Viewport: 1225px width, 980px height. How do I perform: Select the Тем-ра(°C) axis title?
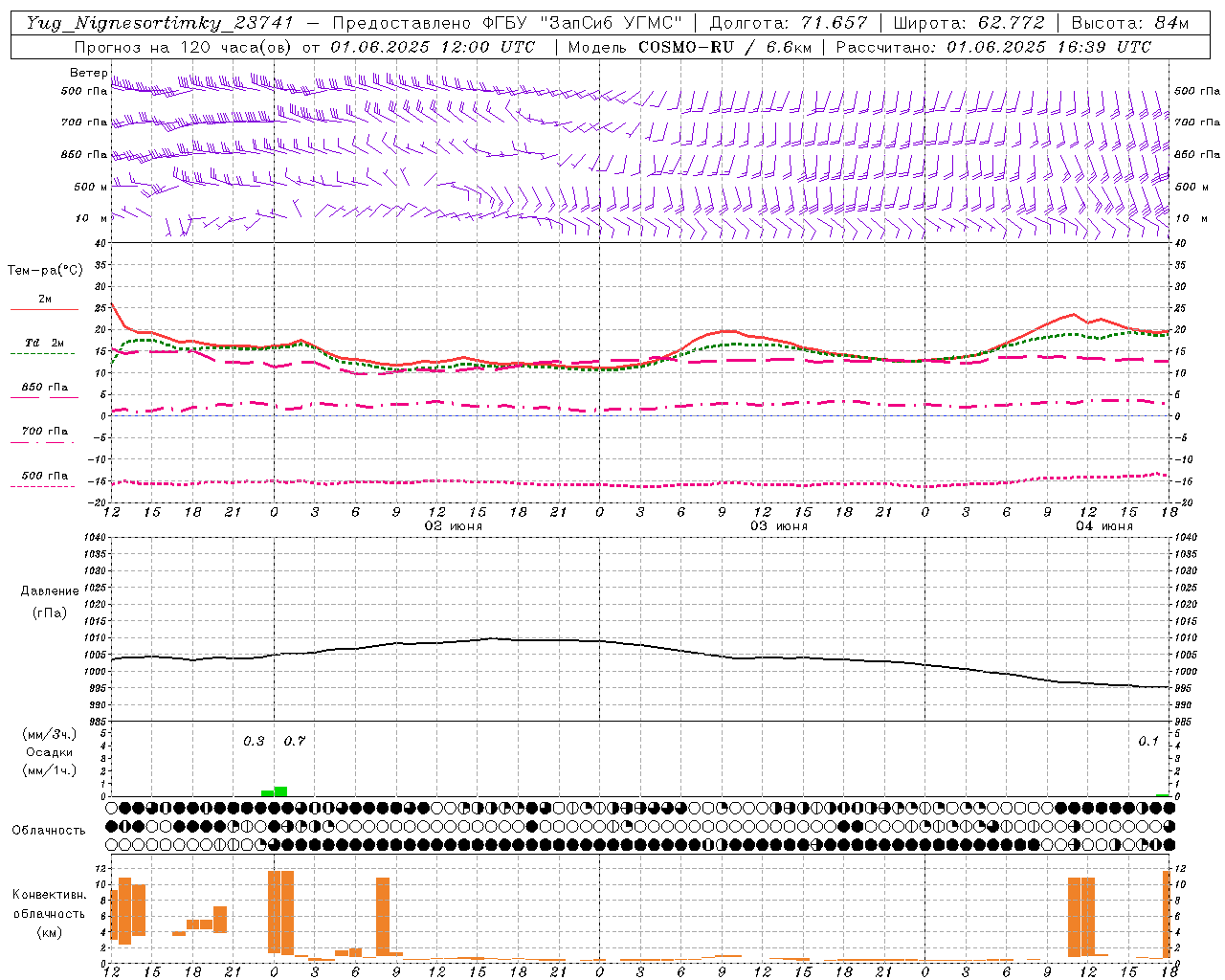click(45, 271)
